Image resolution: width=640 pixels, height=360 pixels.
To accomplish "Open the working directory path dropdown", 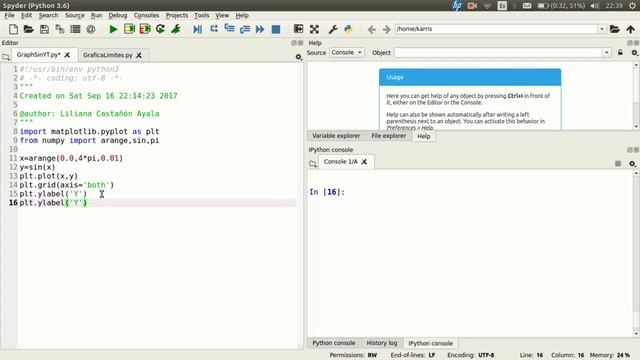I will point(602,29).
